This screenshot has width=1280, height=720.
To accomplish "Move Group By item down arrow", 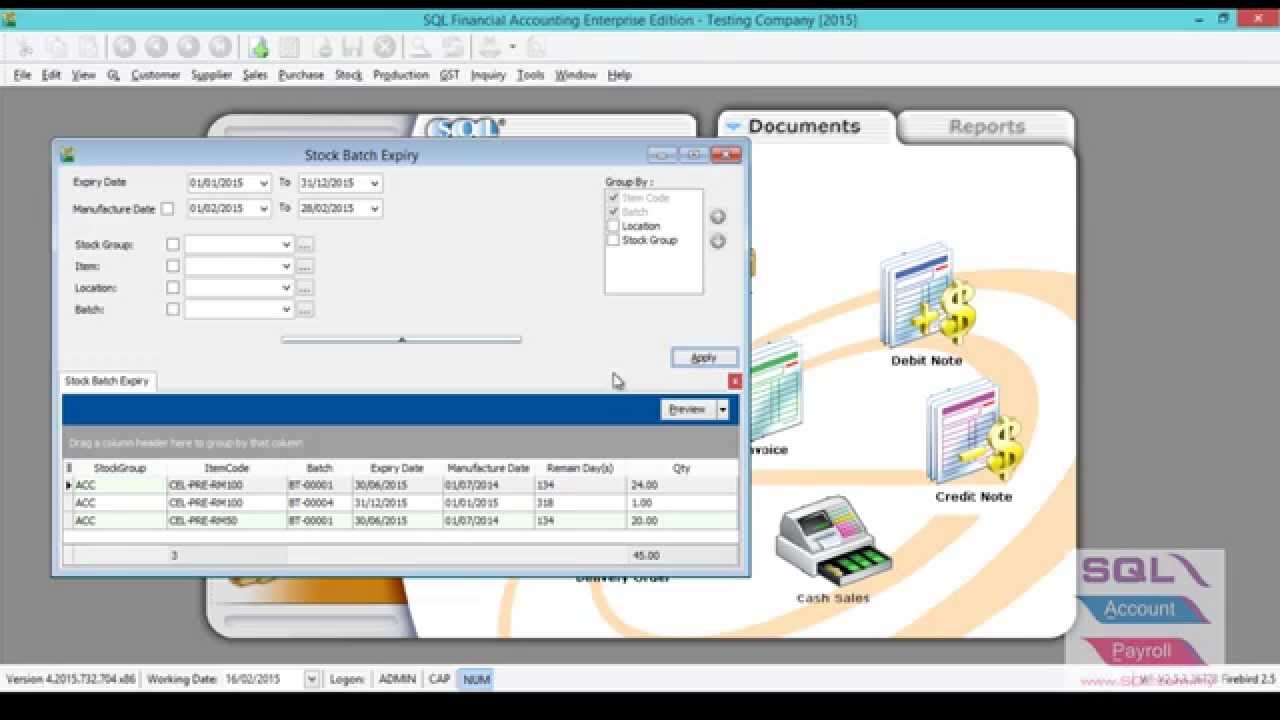I will 717,241.
